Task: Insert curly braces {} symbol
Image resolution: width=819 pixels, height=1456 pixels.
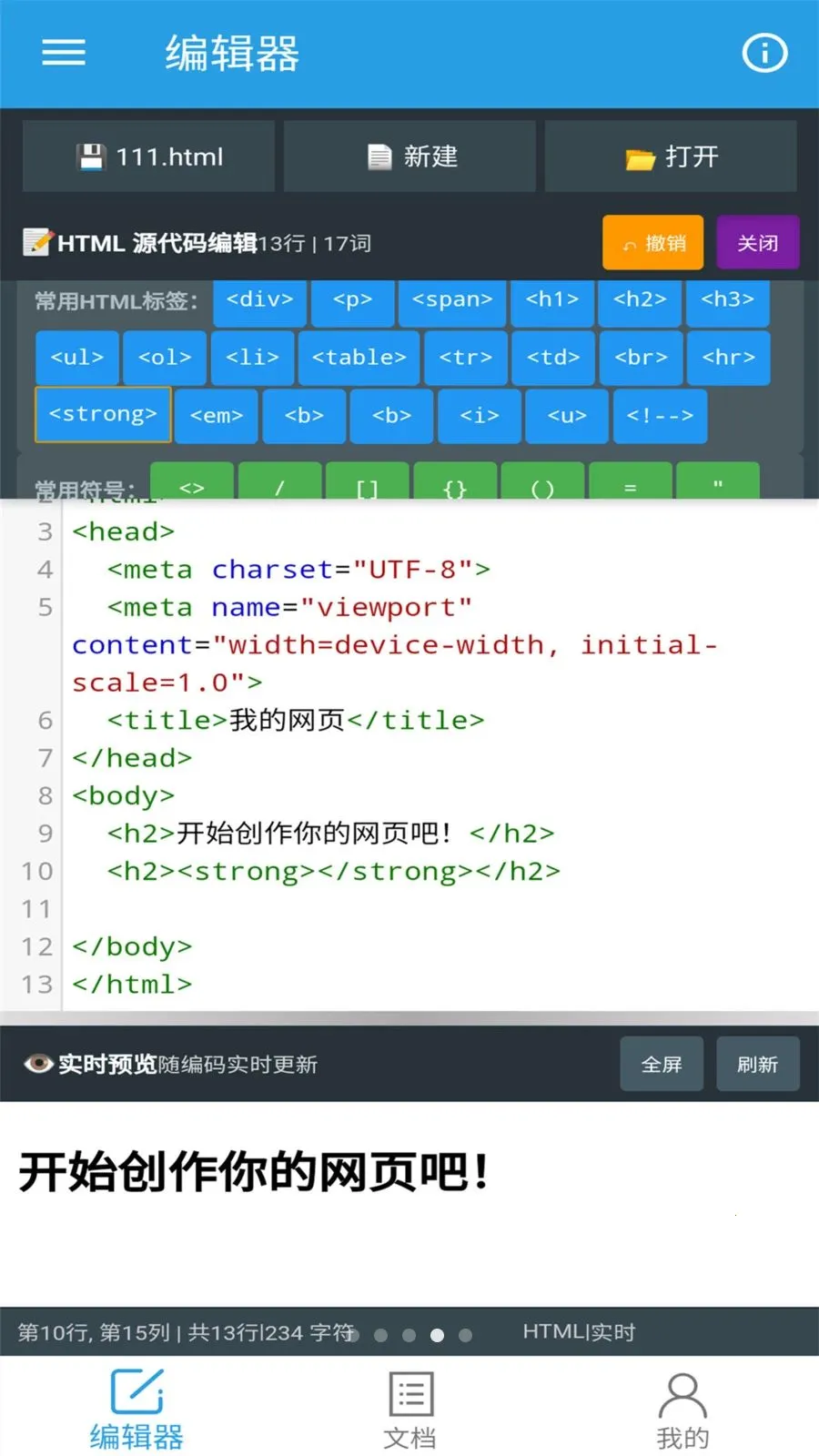Action: pos(455,484)
